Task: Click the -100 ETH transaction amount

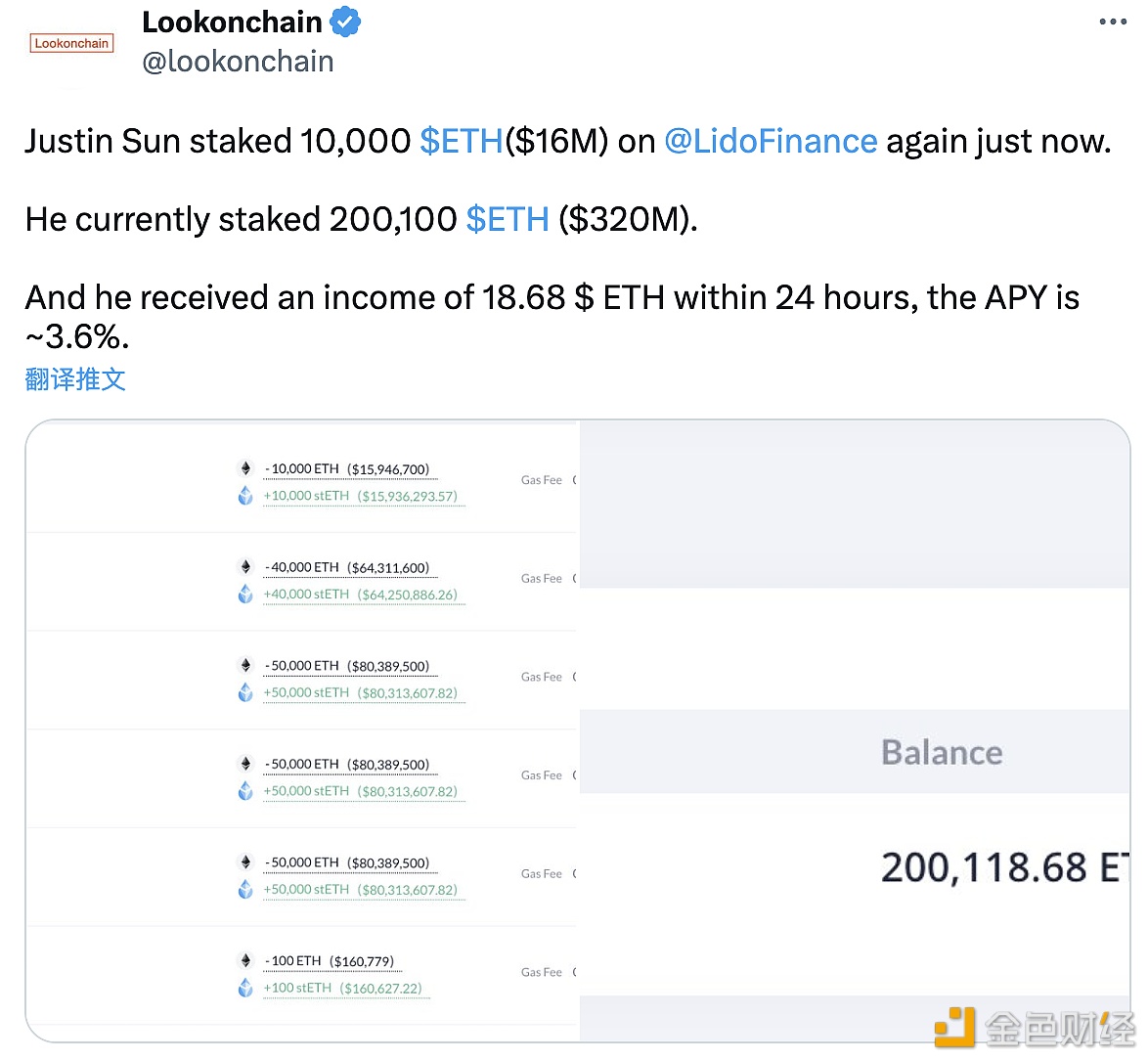Action: [x=295, y=961]
